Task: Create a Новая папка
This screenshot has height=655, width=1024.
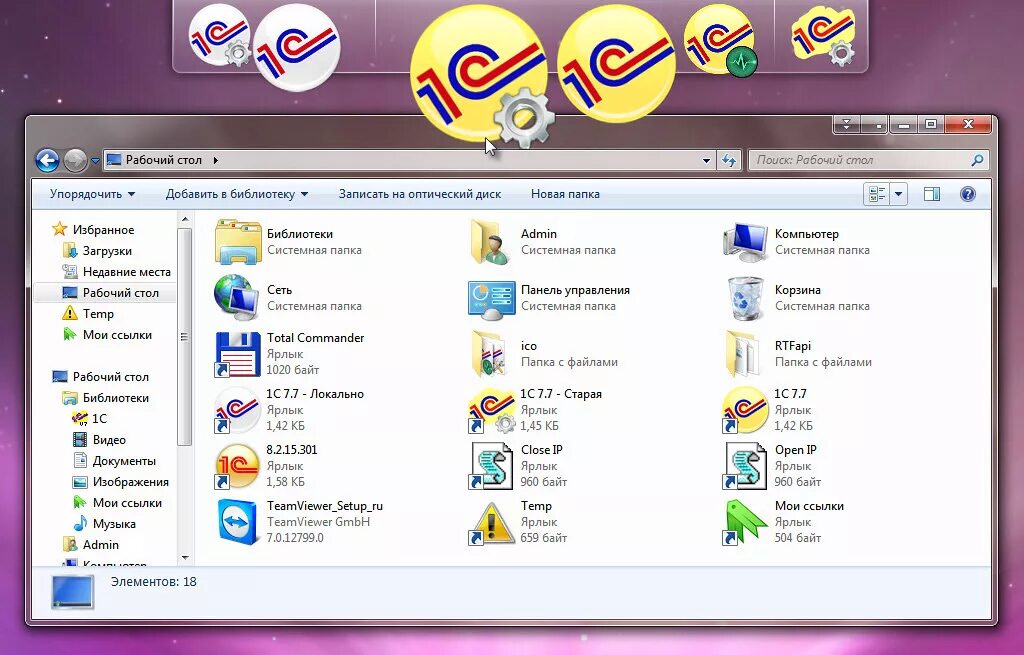Action: (565, 194)
